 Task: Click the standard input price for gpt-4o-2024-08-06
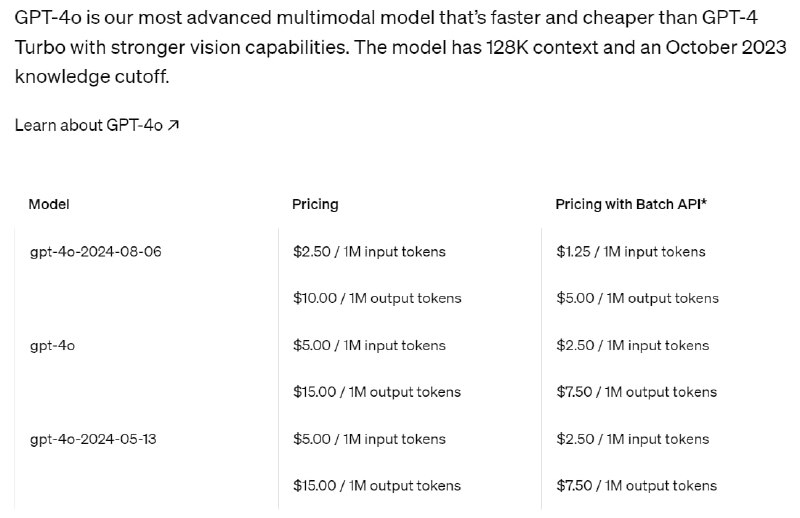(x=369, y=251)
